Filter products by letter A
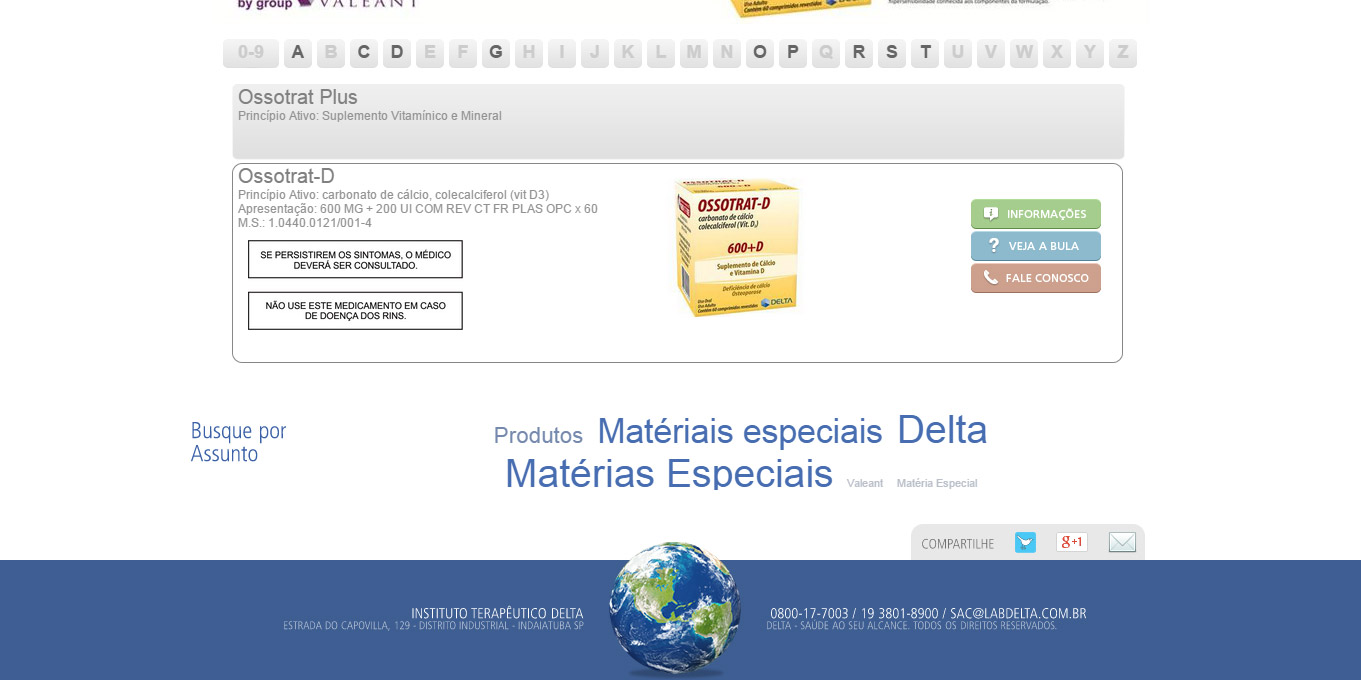 298,53
